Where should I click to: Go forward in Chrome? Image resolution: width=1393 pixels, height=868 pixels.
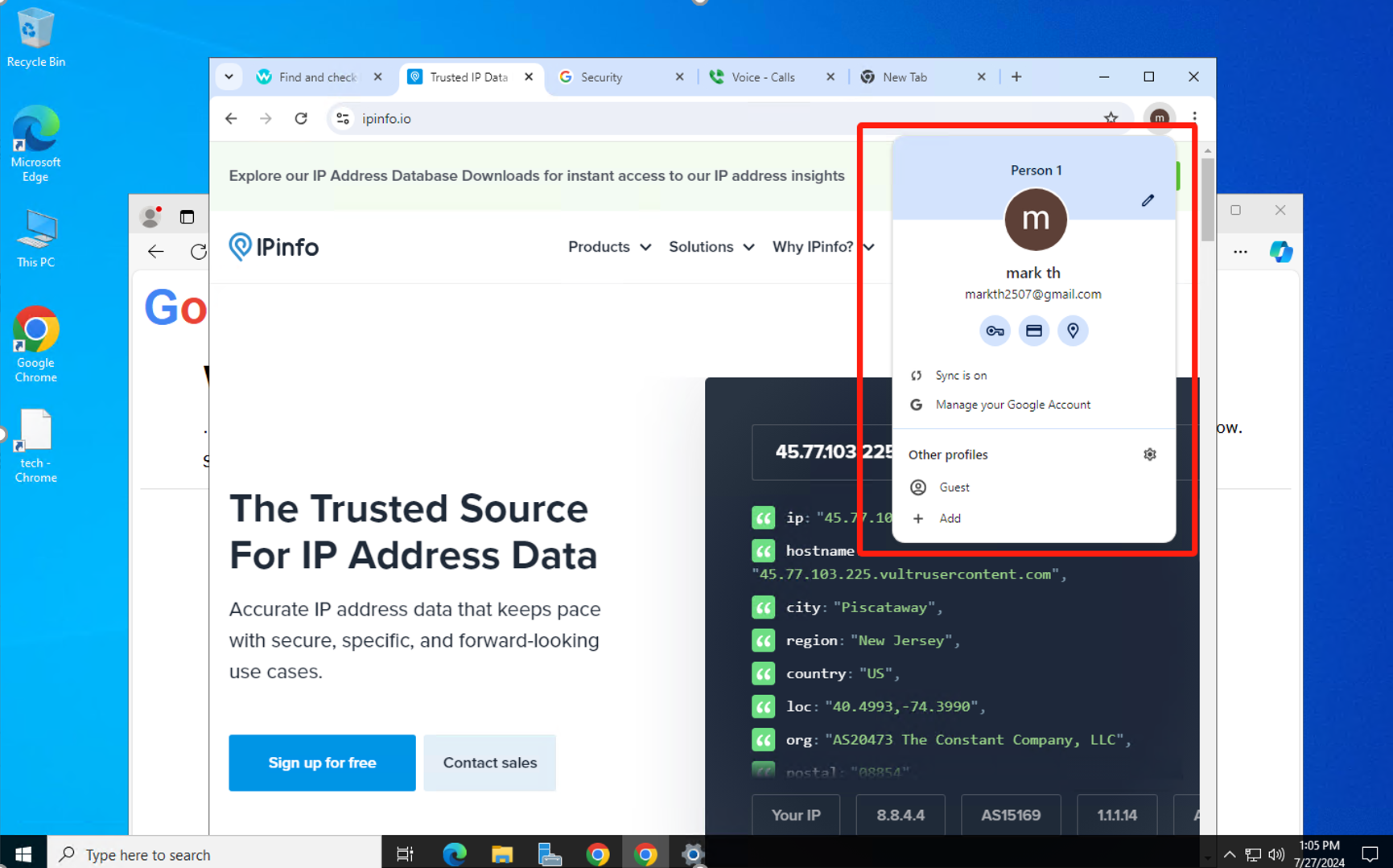coord(266,119)
